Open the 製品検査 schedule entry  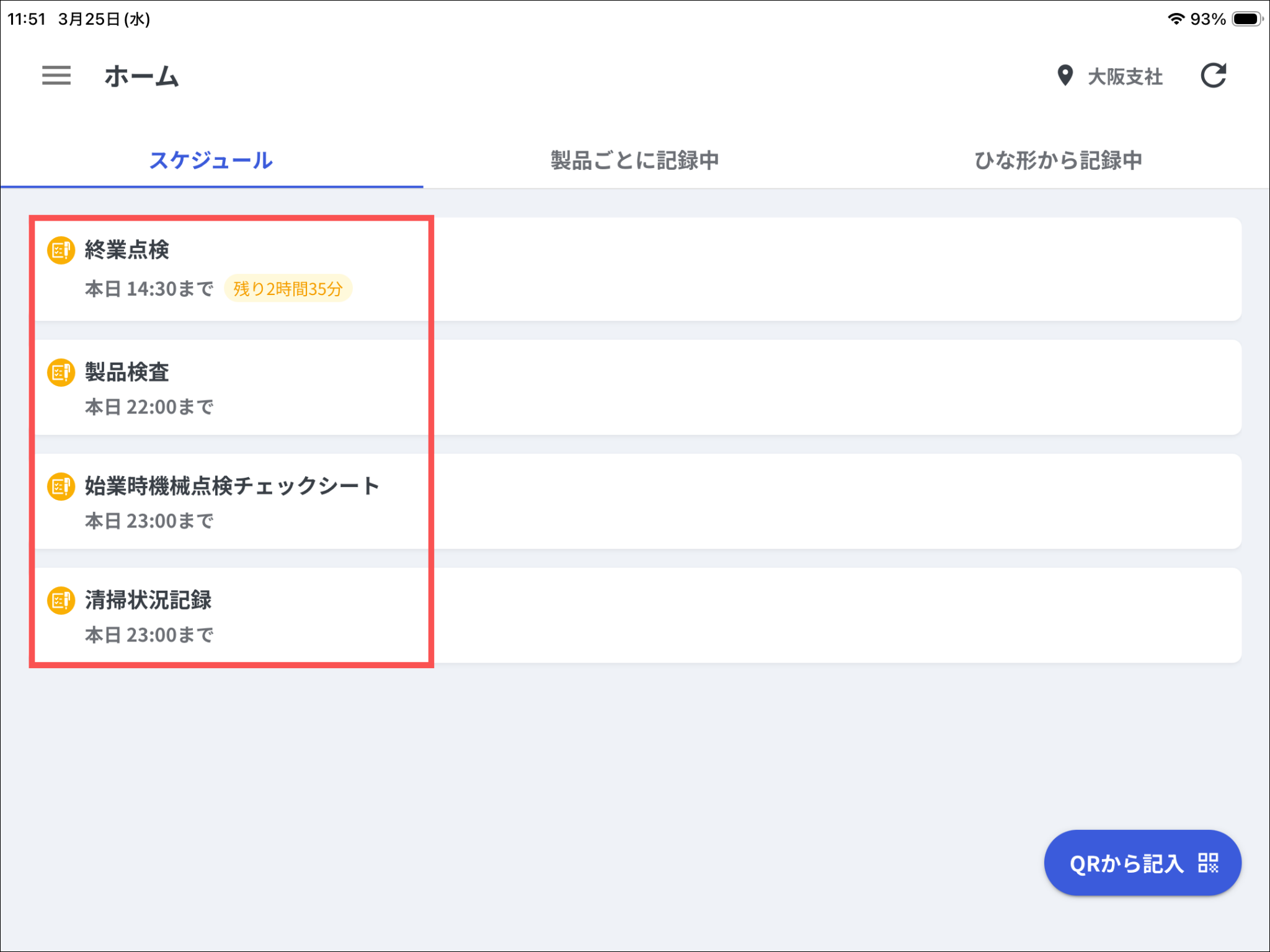[x=127, y=372]
